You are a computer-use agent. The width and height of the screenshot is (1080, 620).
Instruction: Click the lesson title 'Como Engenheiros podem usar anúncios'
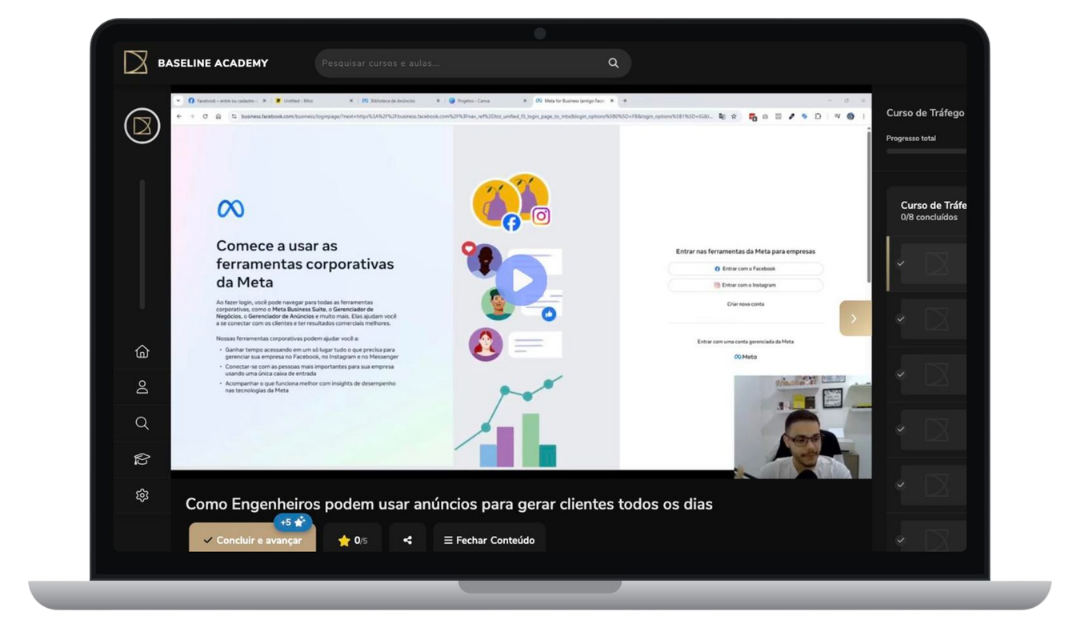pos(448,504)
